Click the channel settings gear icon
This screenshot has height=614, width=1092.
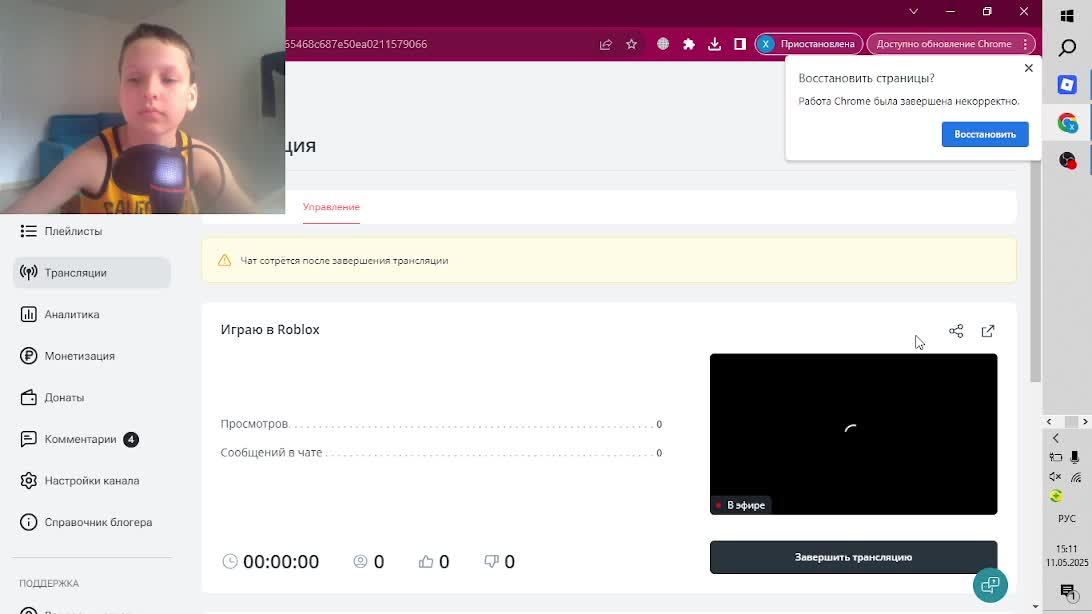coord(29,481)
